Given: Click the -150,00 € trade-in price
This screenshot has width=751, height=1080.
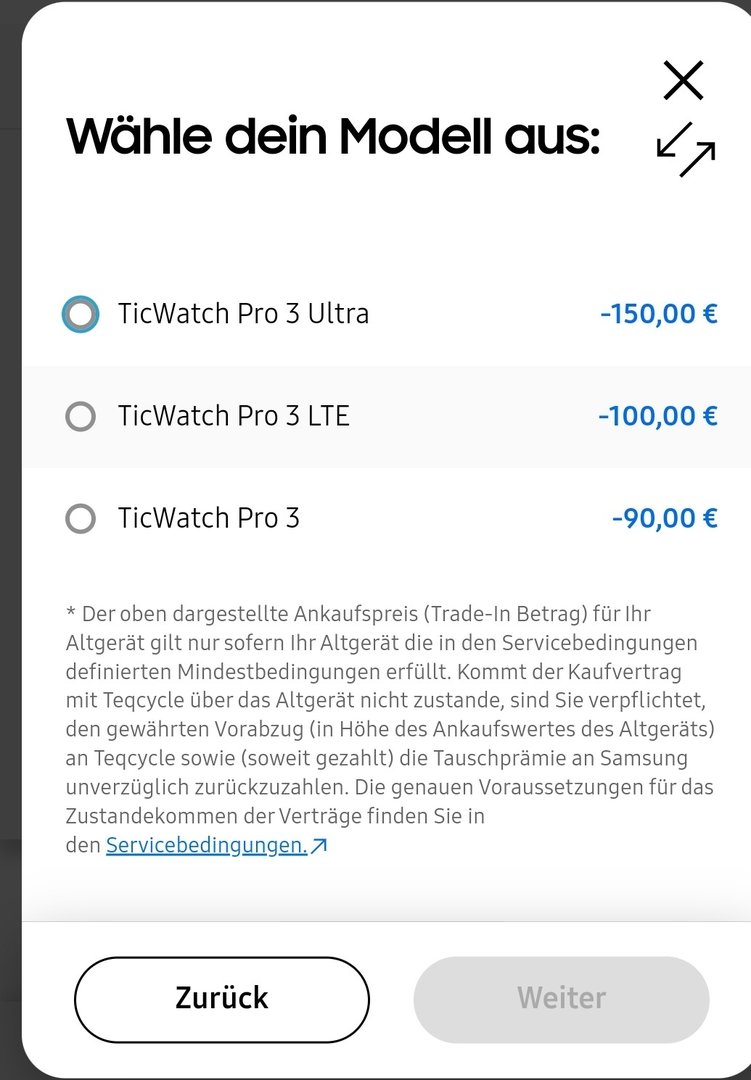Looking at the screenshot, I should [658, 314].
